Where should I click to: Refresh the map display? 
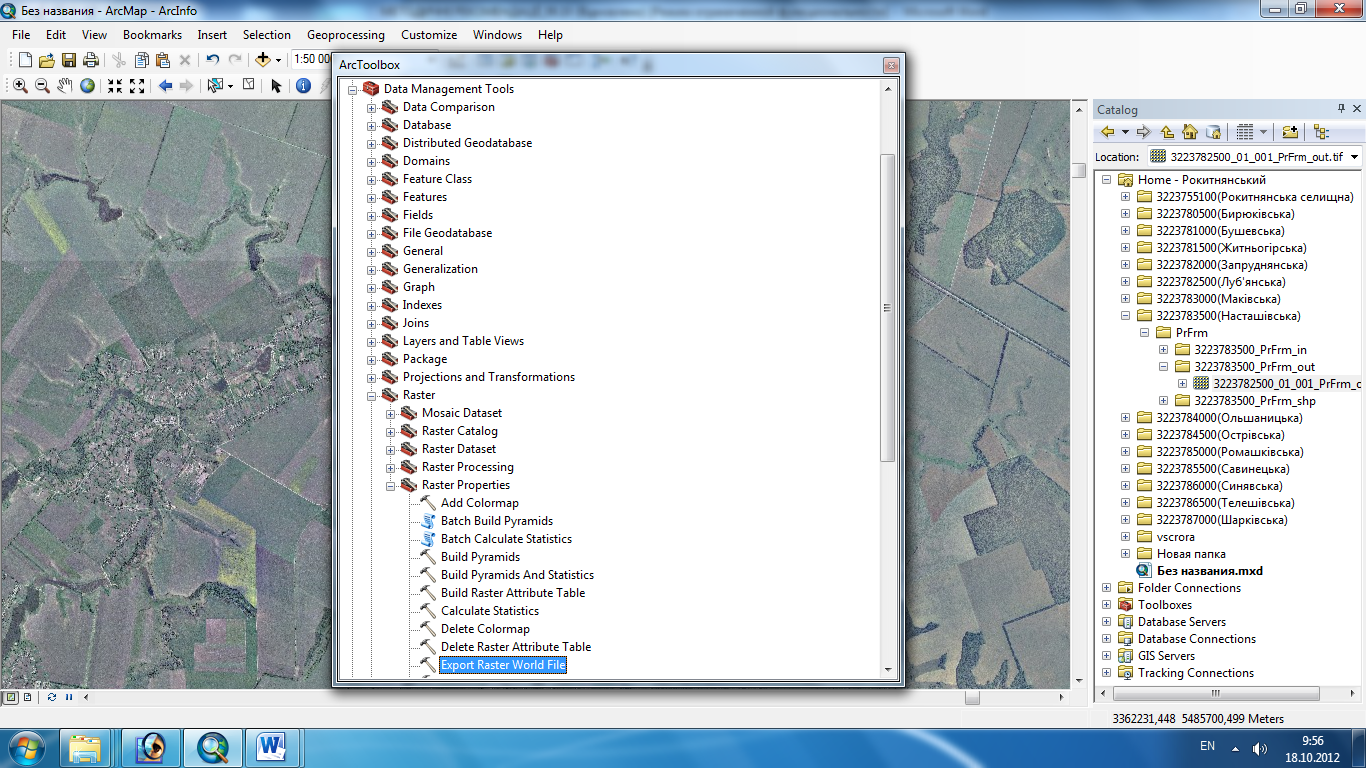click(51, 697)
